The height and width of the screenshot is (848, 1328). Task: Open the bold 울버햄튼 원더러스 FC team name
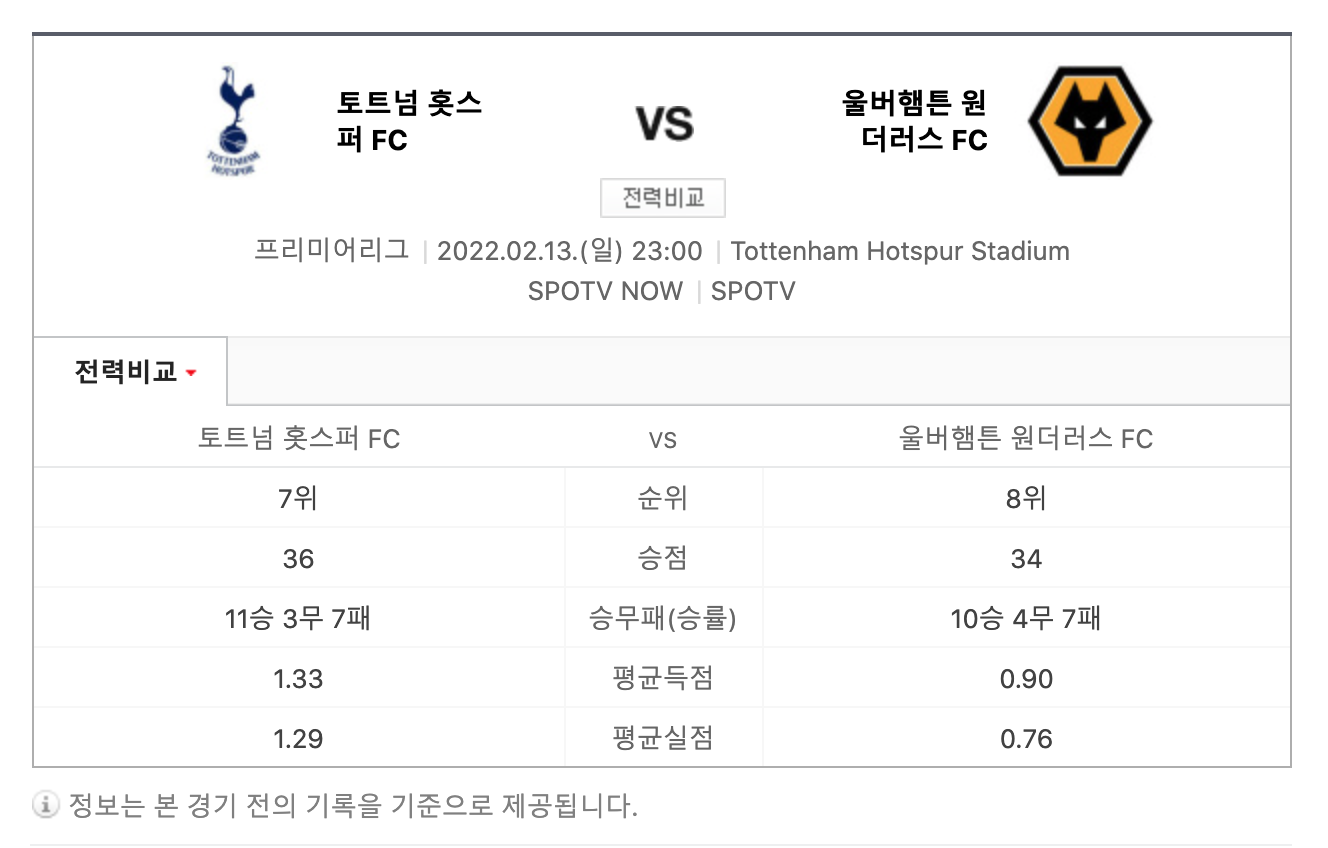point(915,121)
